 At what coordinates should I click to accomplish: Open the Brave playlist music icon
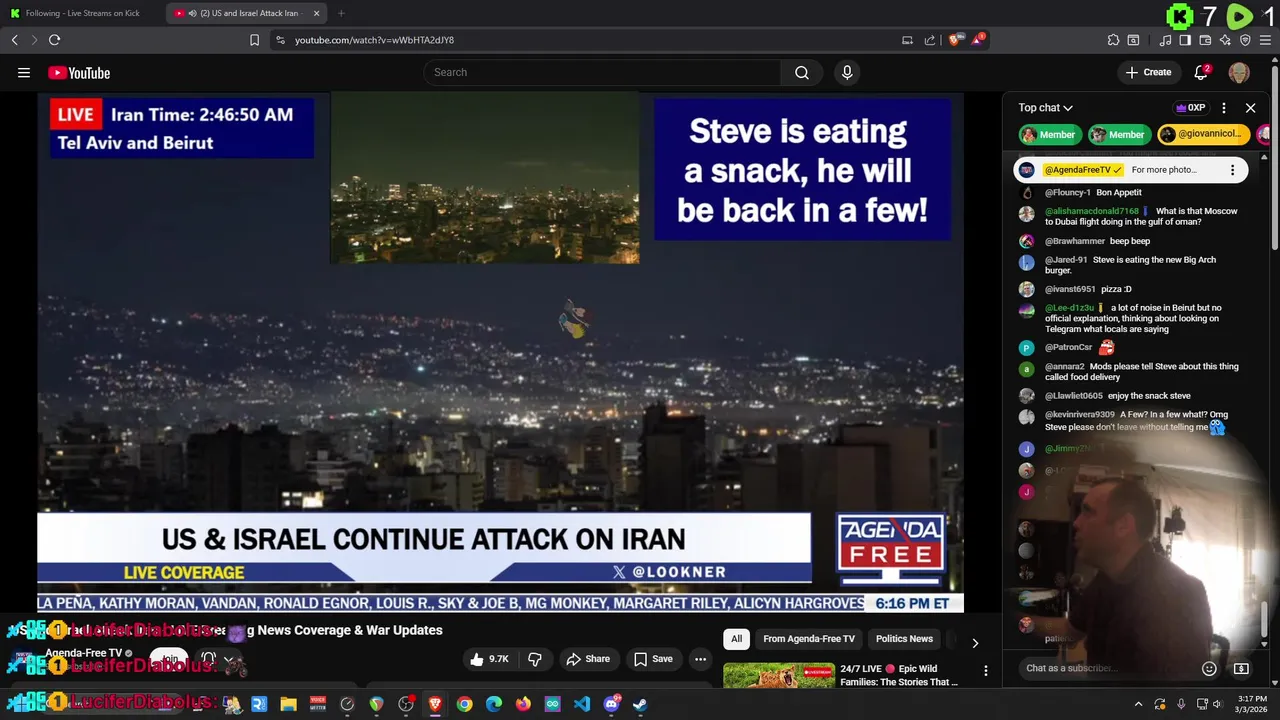[x=1165, y=40]
